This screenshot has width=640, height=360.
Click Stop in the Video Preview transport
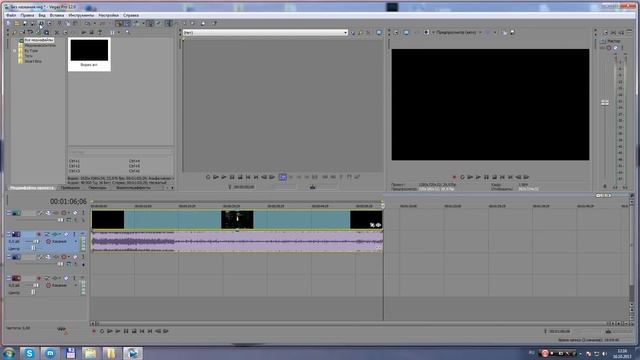point(494,177)
